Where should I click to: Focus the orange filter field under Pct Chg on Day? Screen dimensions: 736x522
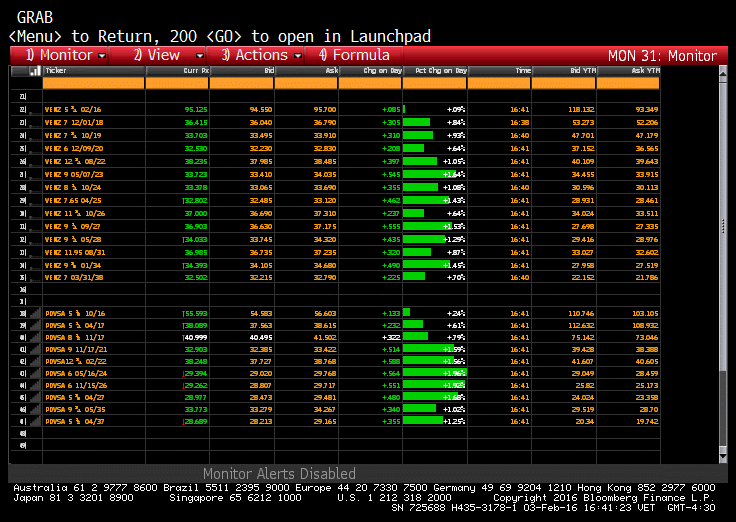(435, 83)
